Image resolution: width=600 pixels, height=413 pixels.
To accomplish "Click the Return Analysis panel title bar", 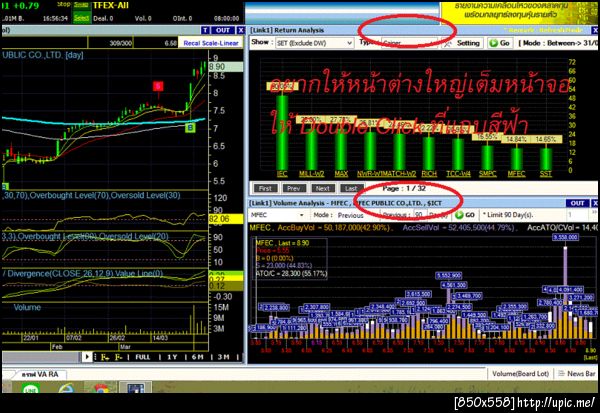I will [422, 30].
